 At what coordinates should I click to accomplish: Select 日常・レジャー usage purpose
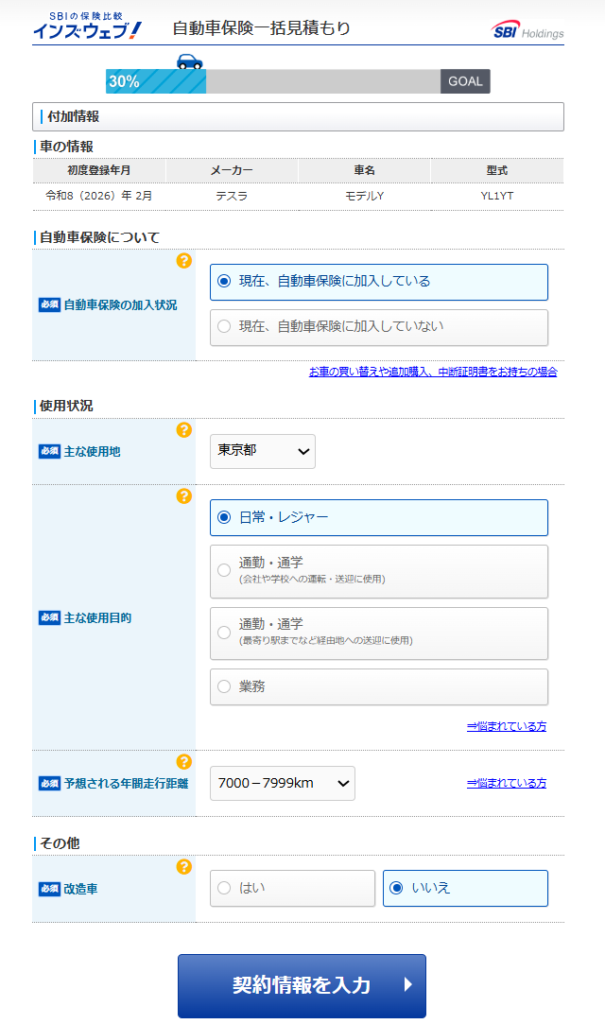coord(379,518)
